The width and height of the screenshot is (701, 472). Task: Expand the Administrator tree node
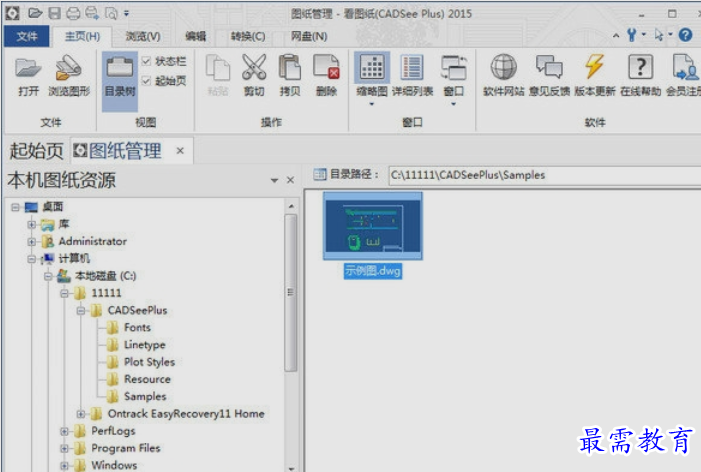31,242
